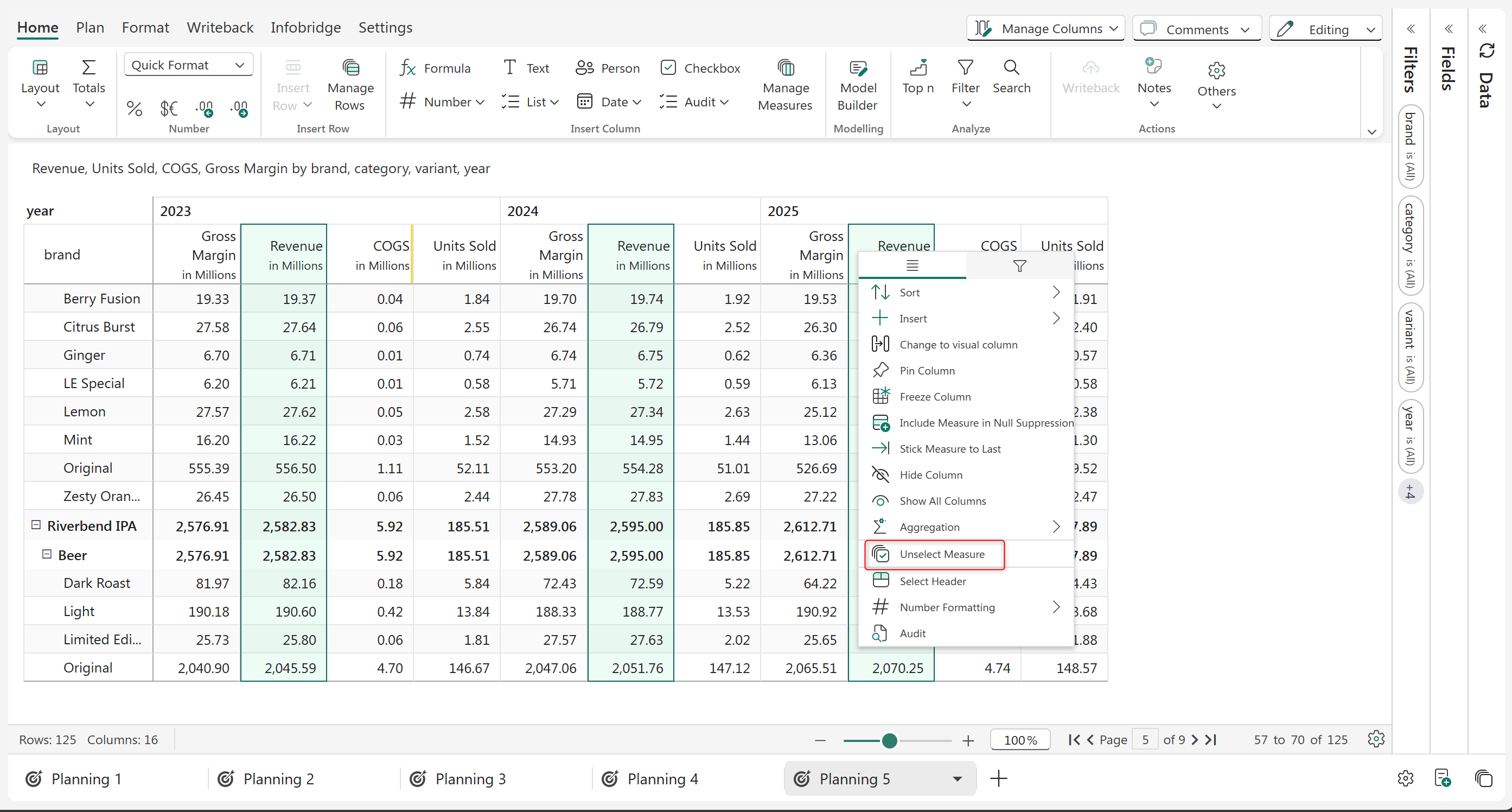Open the Quick Format dropdown
Screen dimensions: 1512x812
click(188, 65)
